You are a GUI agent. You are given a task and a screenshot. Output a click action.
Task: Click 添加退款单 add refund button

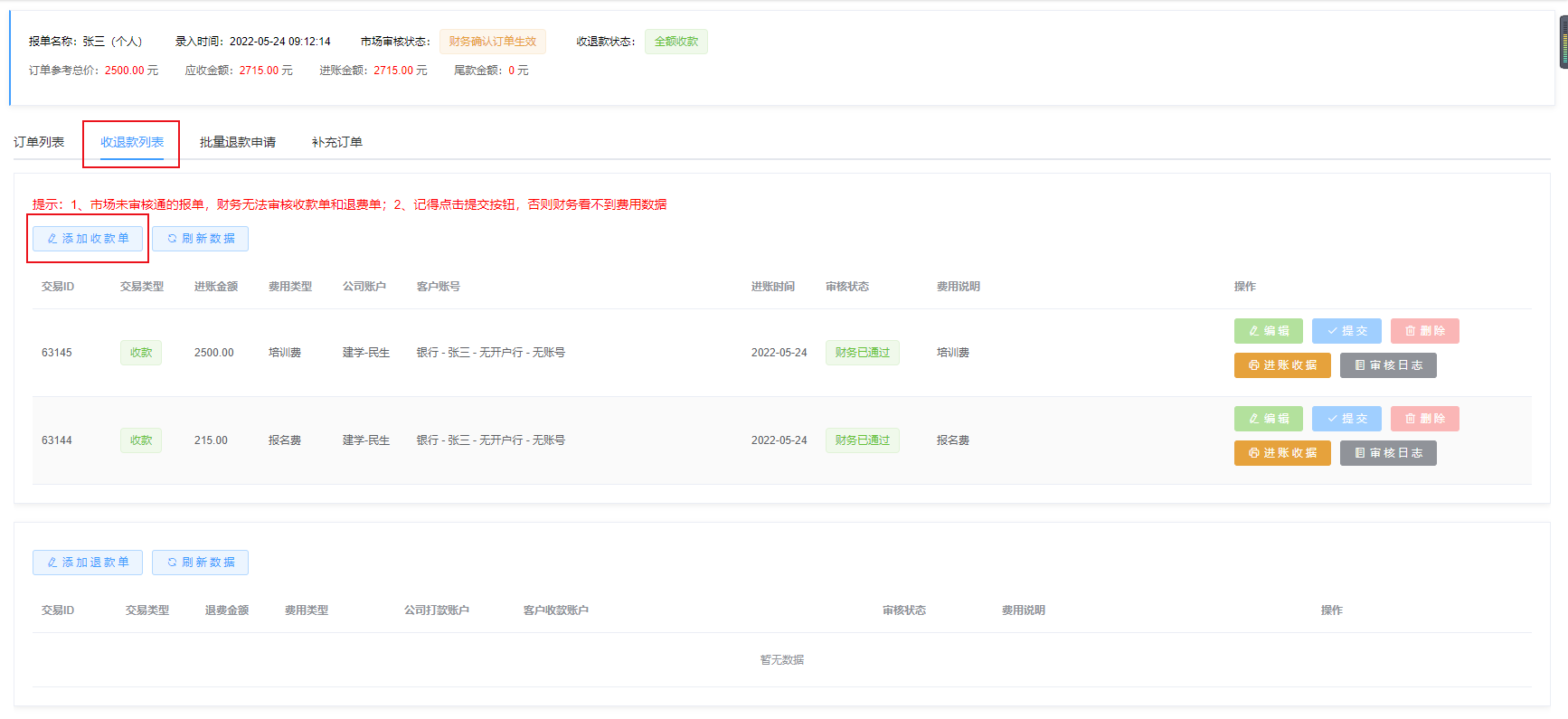(88, 563)
